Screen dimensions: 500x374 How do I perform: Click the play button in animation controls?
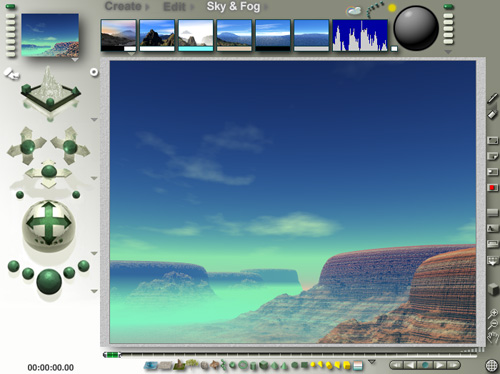click(x=439, y=365)
